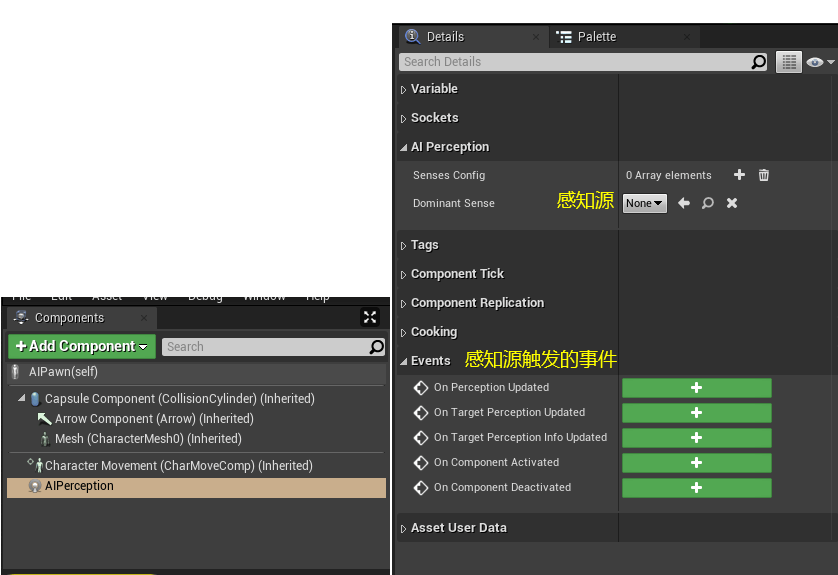838x575 pixels.
Task: Open the Dominant Sense None dropdown
Action: click(x=645, y=203)
